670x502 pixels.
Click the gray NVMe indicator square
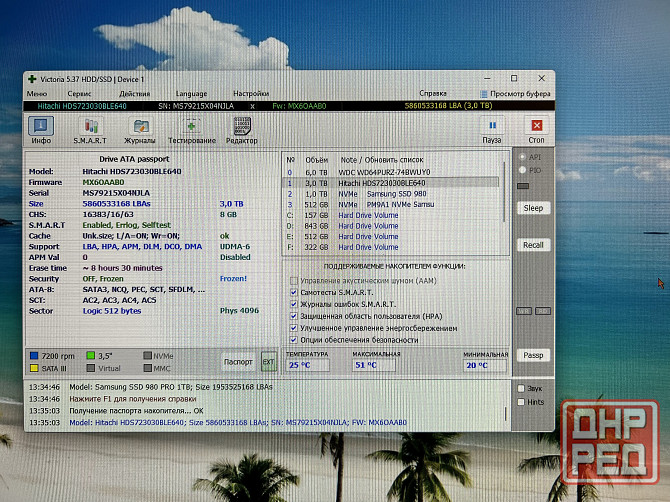coord(147,355)
